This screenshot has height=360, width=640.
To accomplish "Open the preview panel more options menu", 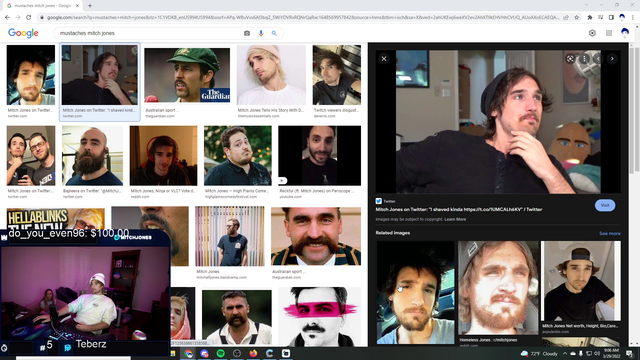I will (x=584, y=59).
